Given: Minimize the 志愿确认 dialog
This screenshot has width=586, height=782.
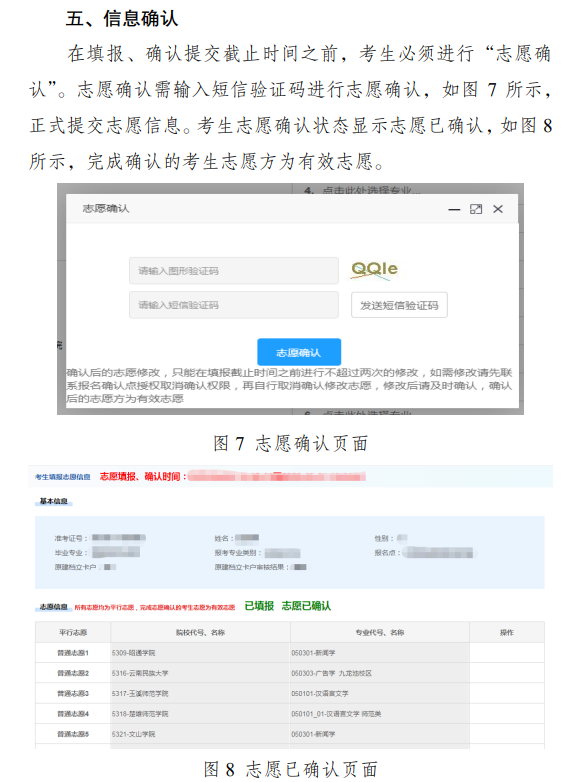Looking at the screenshot, I should pos(454,209).
